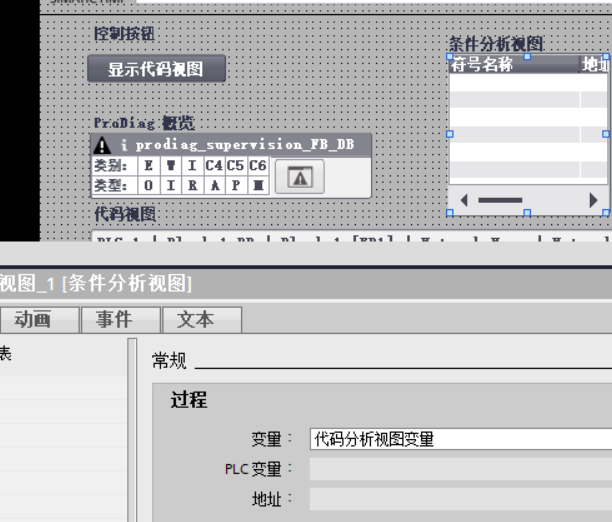
Task: Click the 条件分析视图 label above the table
Action: tap(496, 44)
